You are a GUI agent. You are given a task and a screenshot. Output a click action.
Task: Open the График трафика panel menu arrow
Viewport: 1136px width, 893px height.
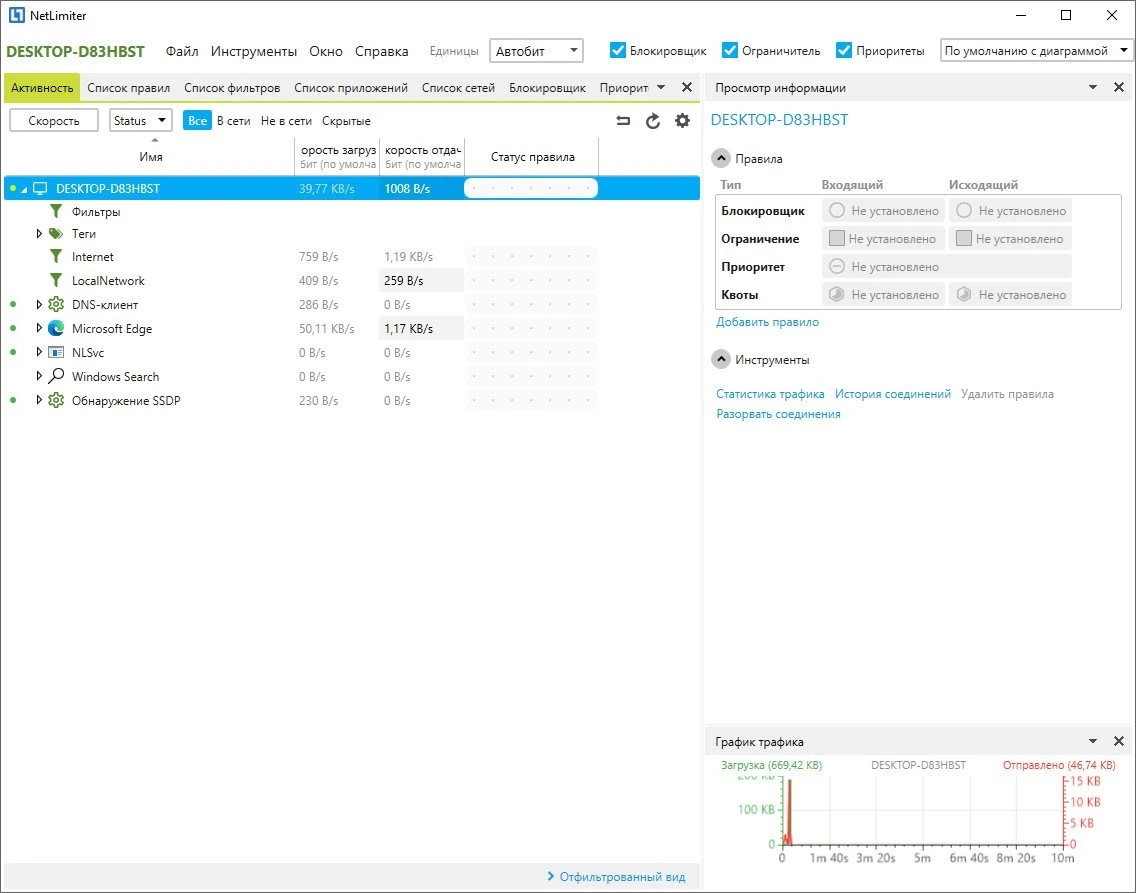(x=1093, y=741)
